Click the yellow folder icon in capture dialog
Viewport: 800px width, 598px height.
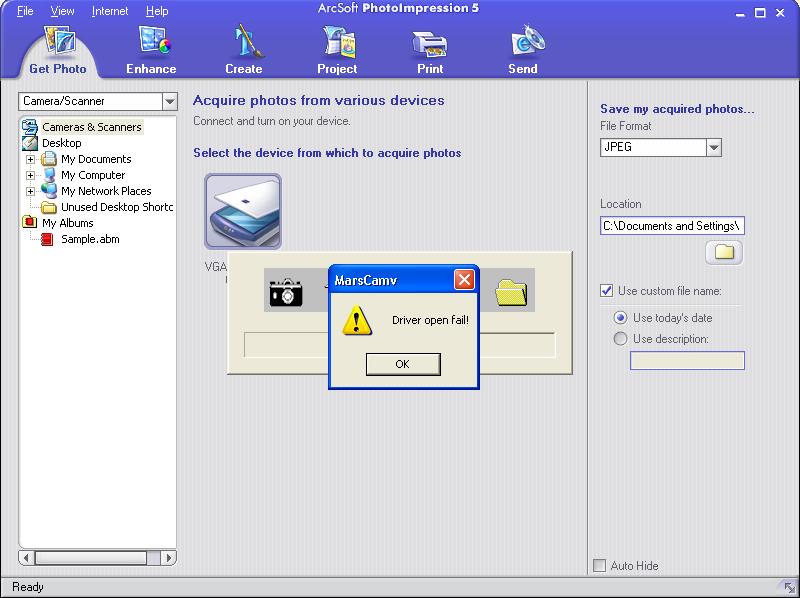tap(511, 291)
